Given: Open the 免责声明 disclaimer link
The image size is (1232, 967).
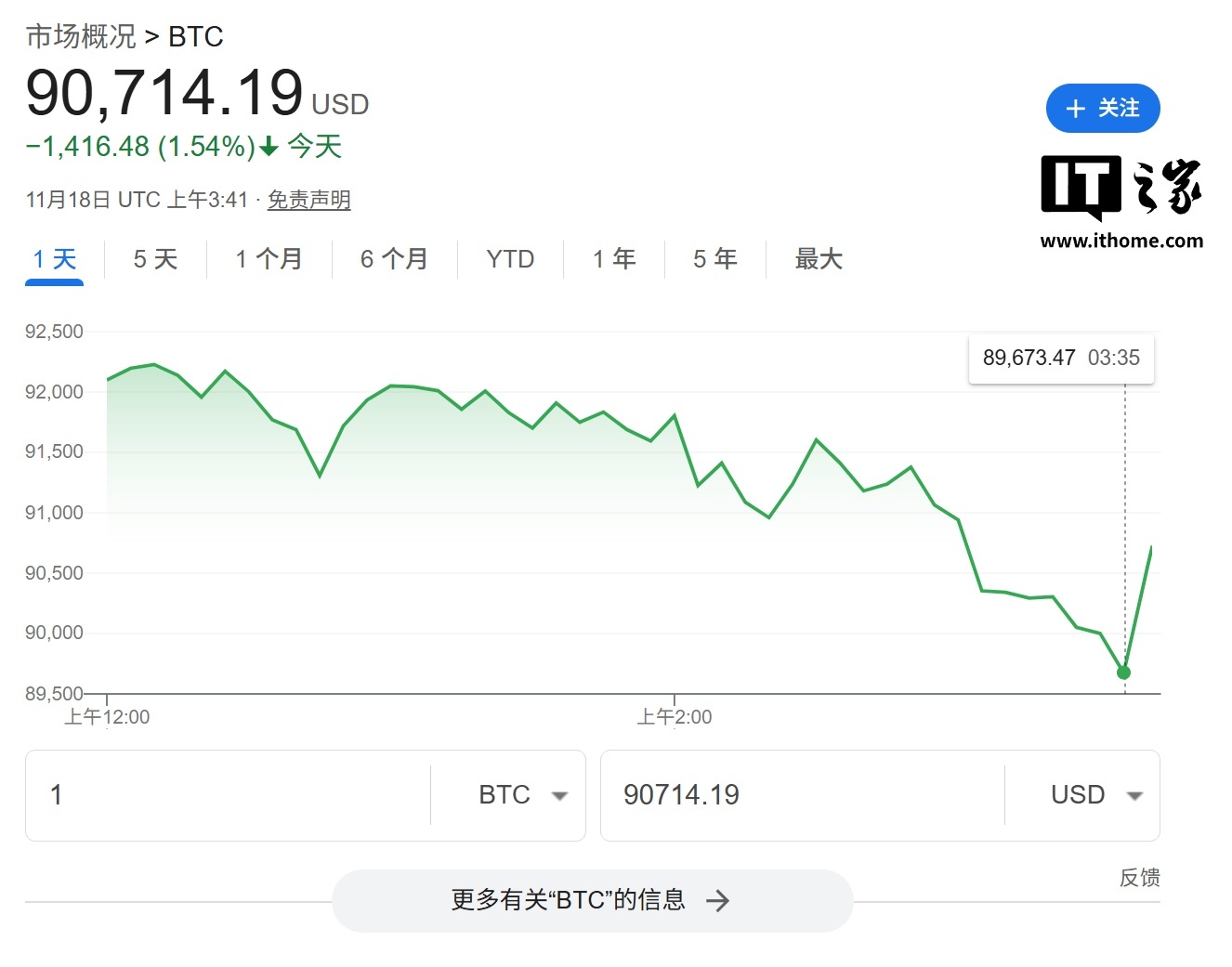Looking at the screenshot, I should 308,199.
